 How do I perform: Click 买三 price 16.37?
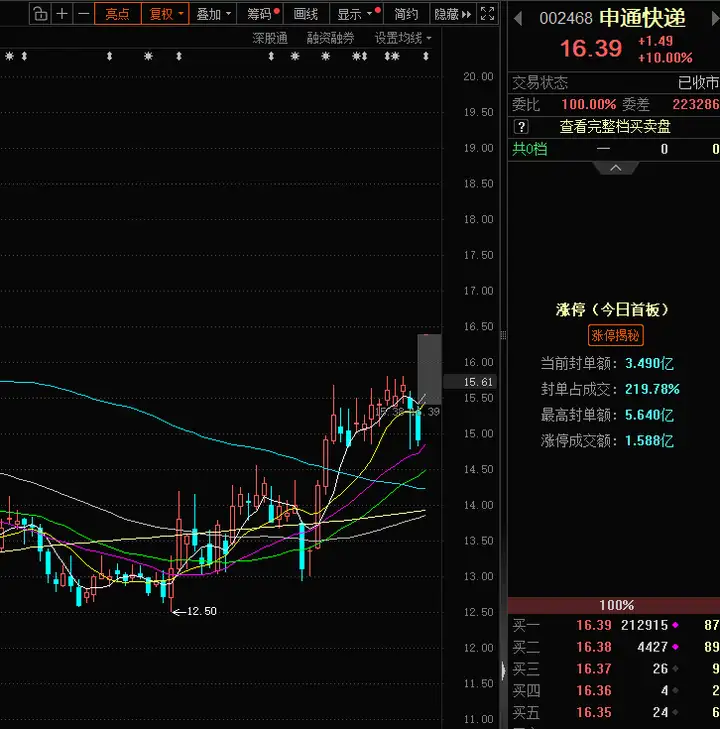click(594, 669)
